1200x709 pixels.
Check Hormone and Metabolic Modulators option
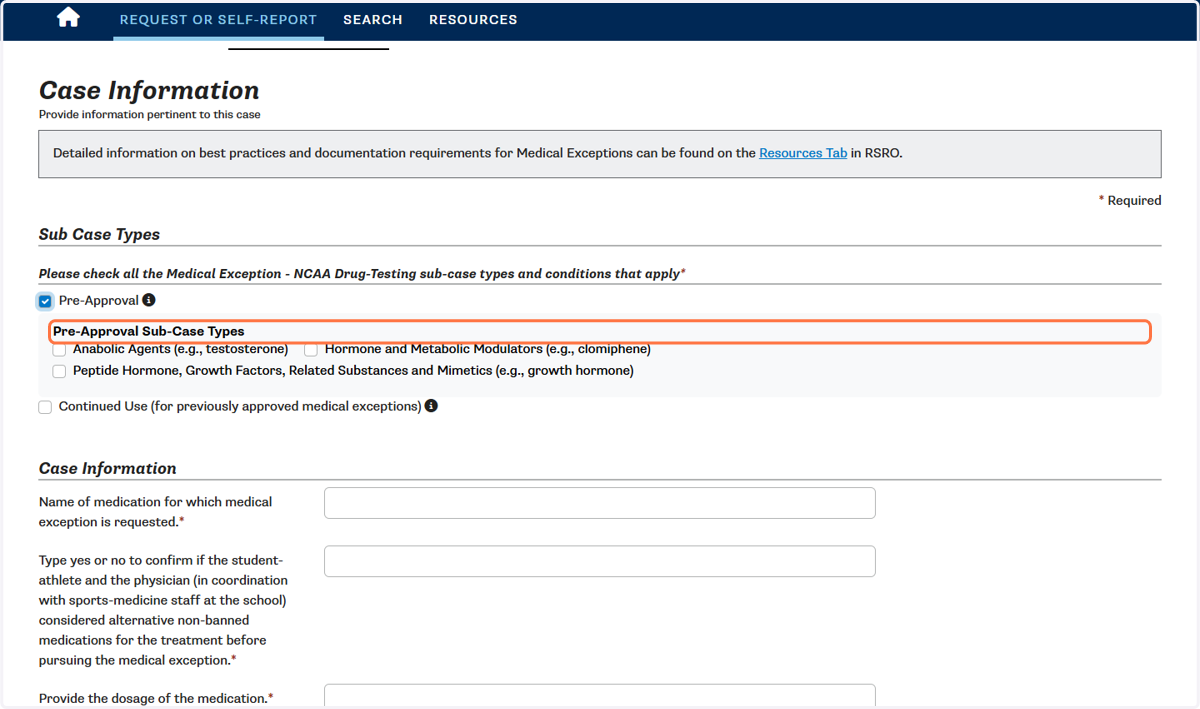coord(311,350)
